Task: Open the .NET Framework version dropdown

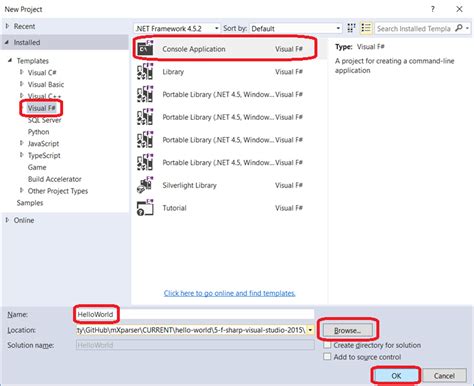Action: click(177, 28)
